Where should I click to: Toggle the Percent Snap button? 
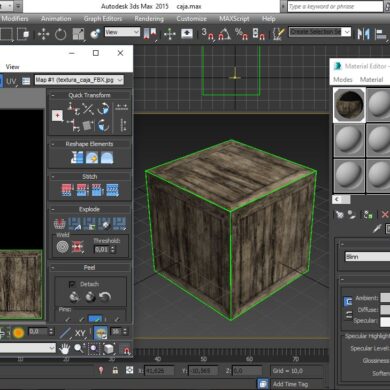pyautogui.click(x=241, y=34)
